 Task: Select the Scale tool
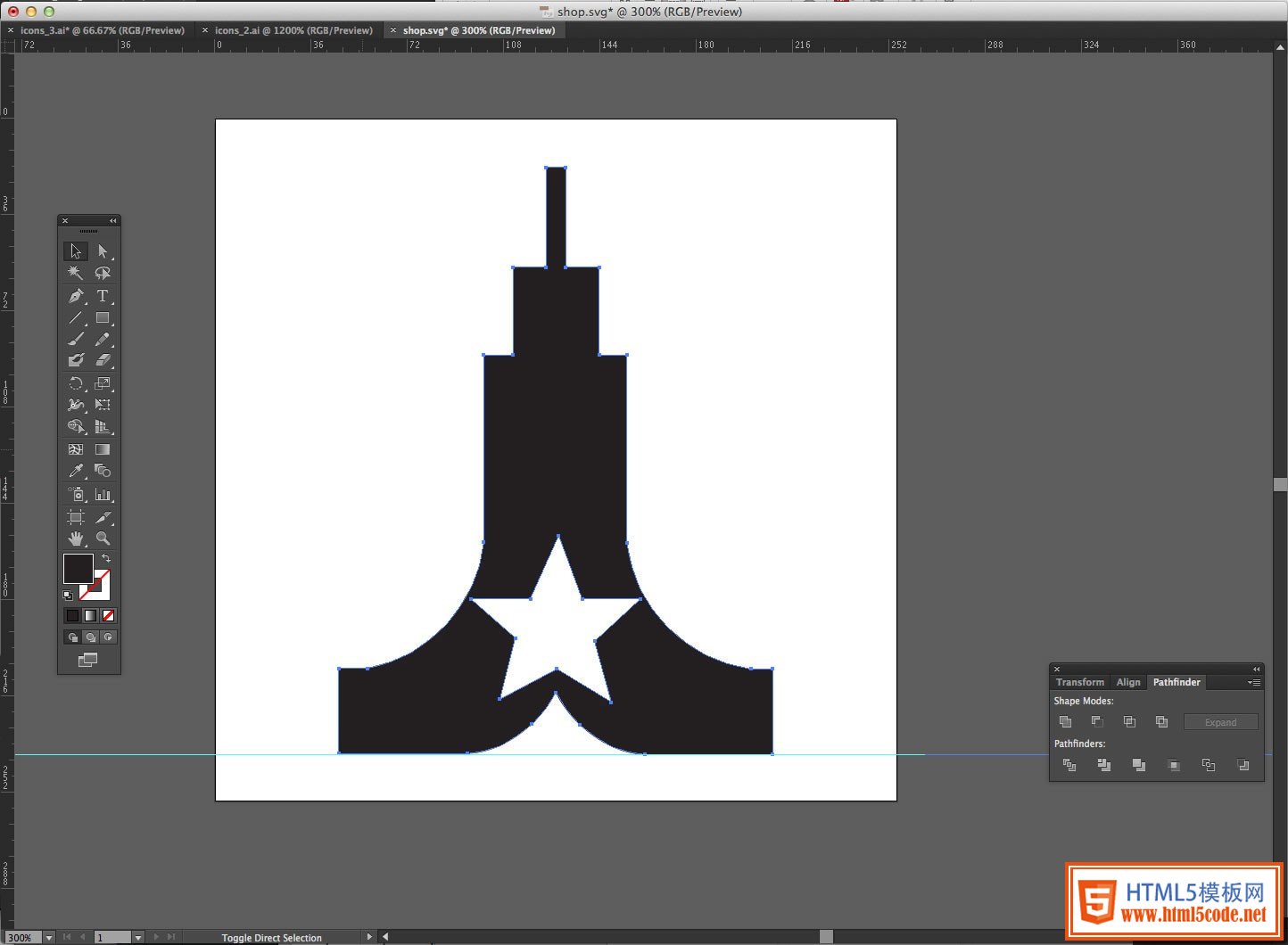pos(103,383)
